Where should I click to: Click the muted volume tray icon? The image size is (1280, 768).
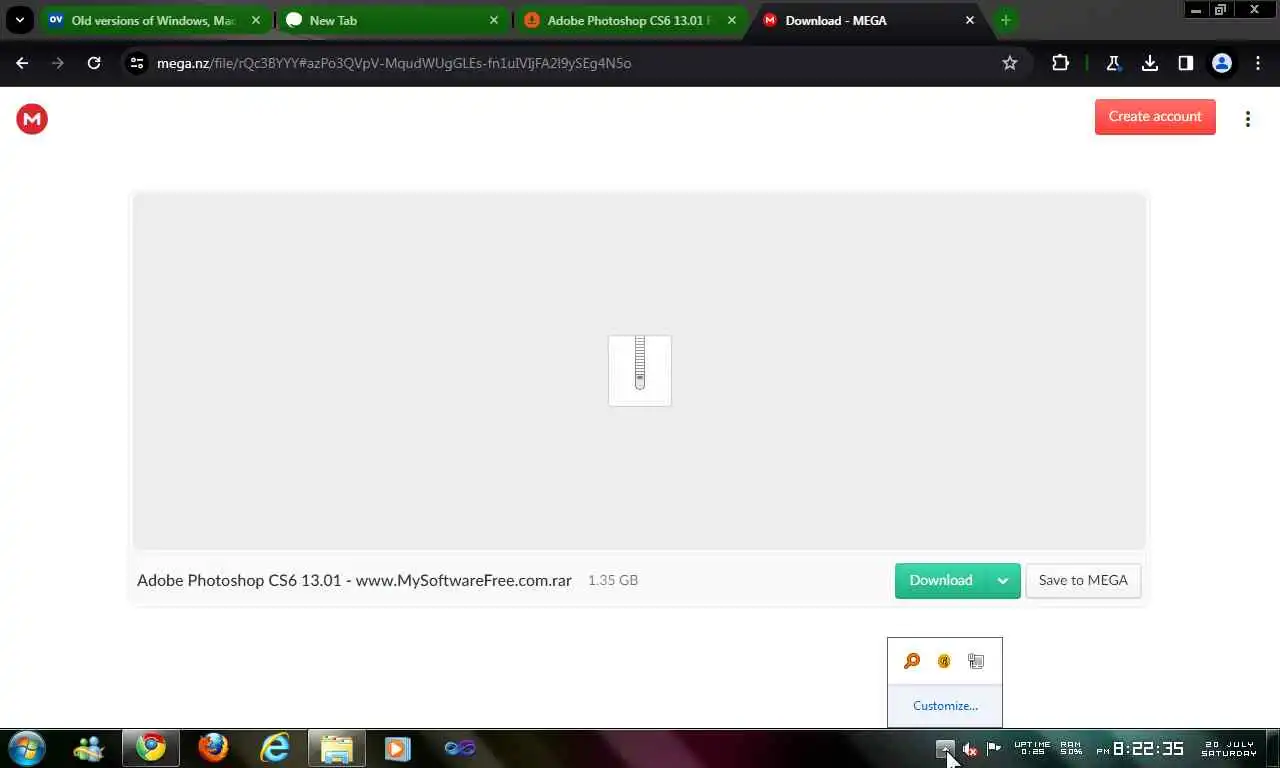pyautogui.click(x=969, y=749)
